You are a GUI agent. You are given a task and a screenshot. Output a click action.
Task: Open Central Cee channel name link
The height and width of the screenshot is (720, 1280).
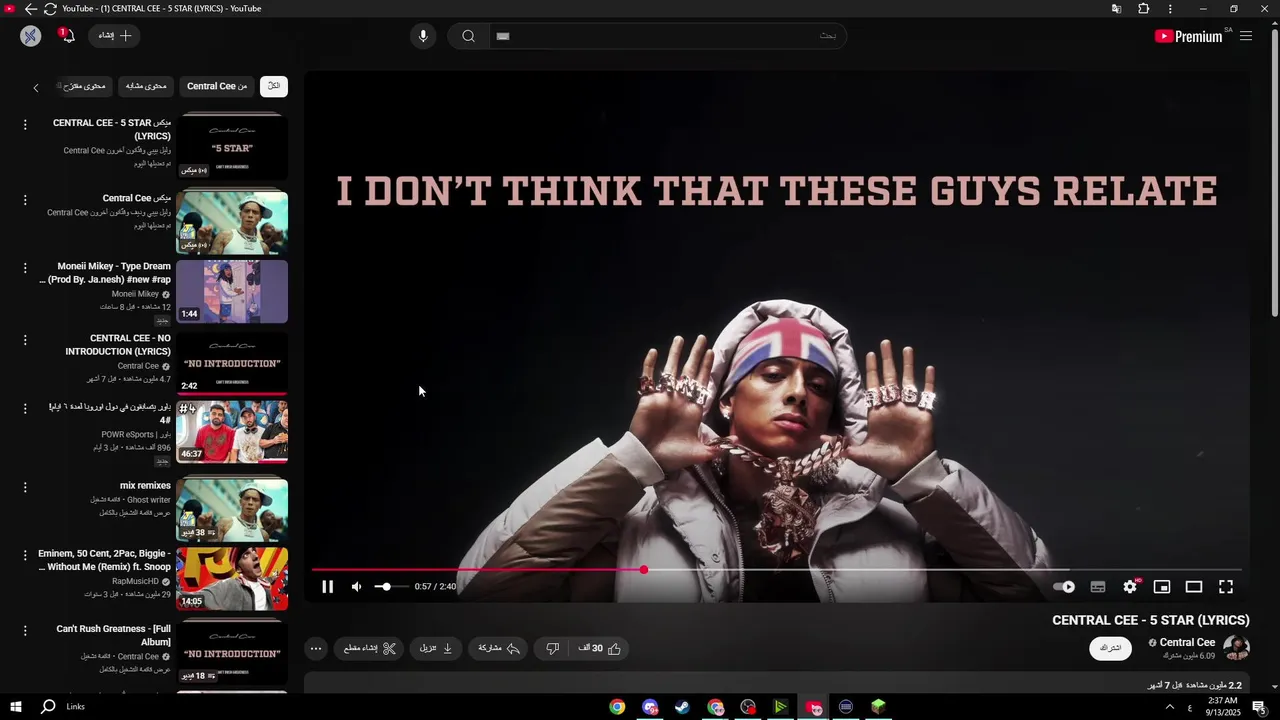[1187, 642]
